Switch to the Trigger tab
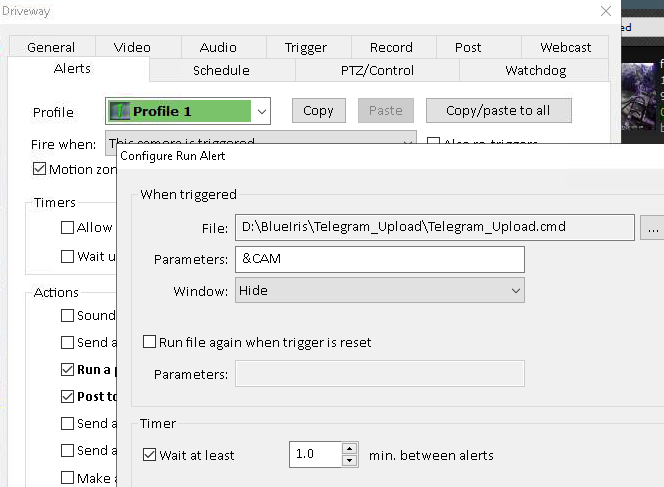Viewport: 664px width, 487px height. pyautogui.click(x=305, y=47)
